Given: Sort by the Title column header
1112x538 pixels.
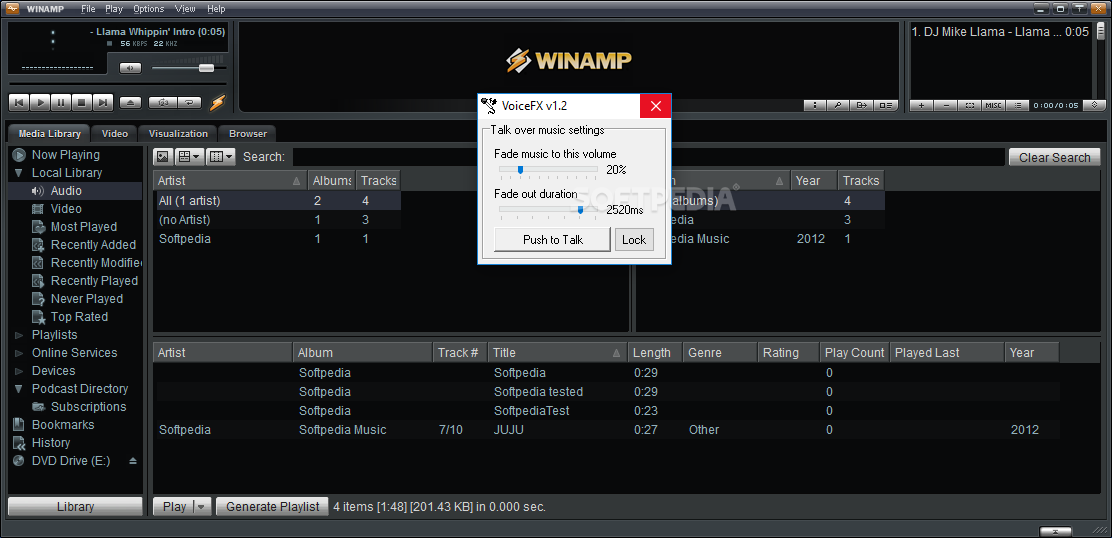Looking at the screenshot, I should (x=557, y=352).
